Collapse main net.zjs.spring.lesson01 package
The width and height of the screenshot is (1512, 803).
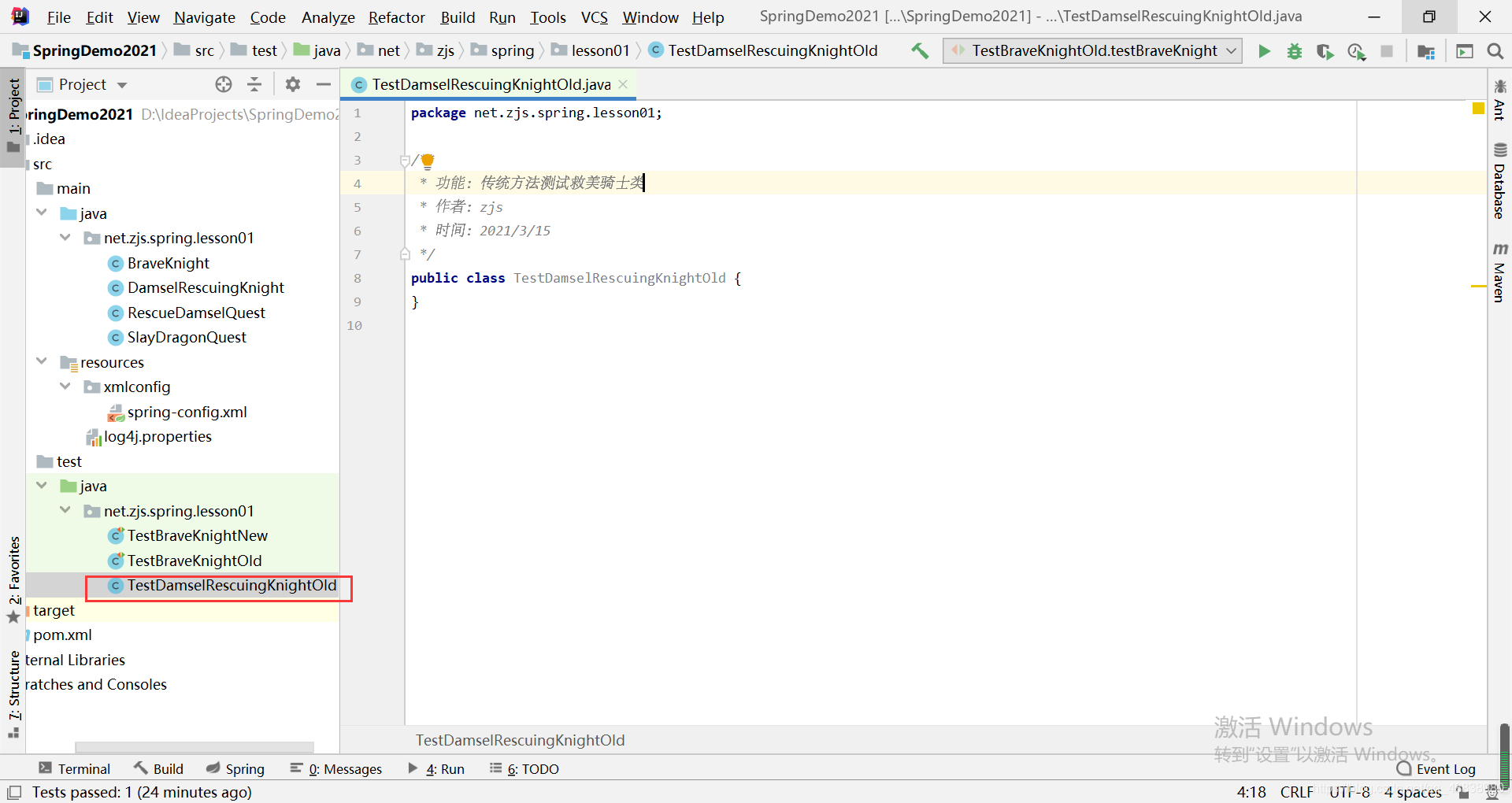(65, 238)
